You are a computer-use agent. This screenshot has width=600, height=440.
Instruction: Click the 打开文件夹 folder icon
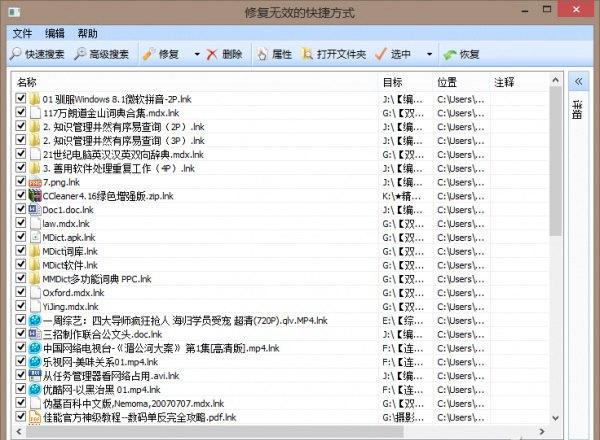pyautogui.click(x=307, y=54)
